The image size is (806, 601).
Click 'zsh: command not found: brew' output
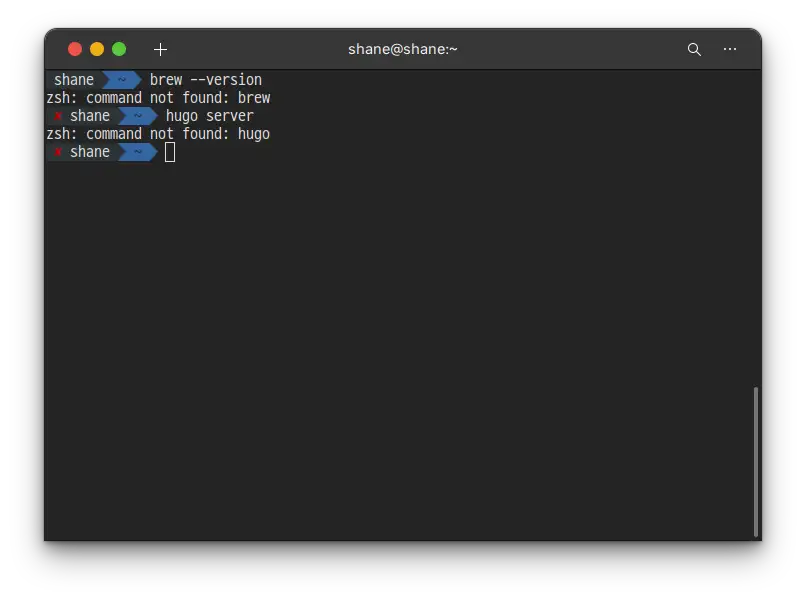pyautogui.click(x=158, y=98)
